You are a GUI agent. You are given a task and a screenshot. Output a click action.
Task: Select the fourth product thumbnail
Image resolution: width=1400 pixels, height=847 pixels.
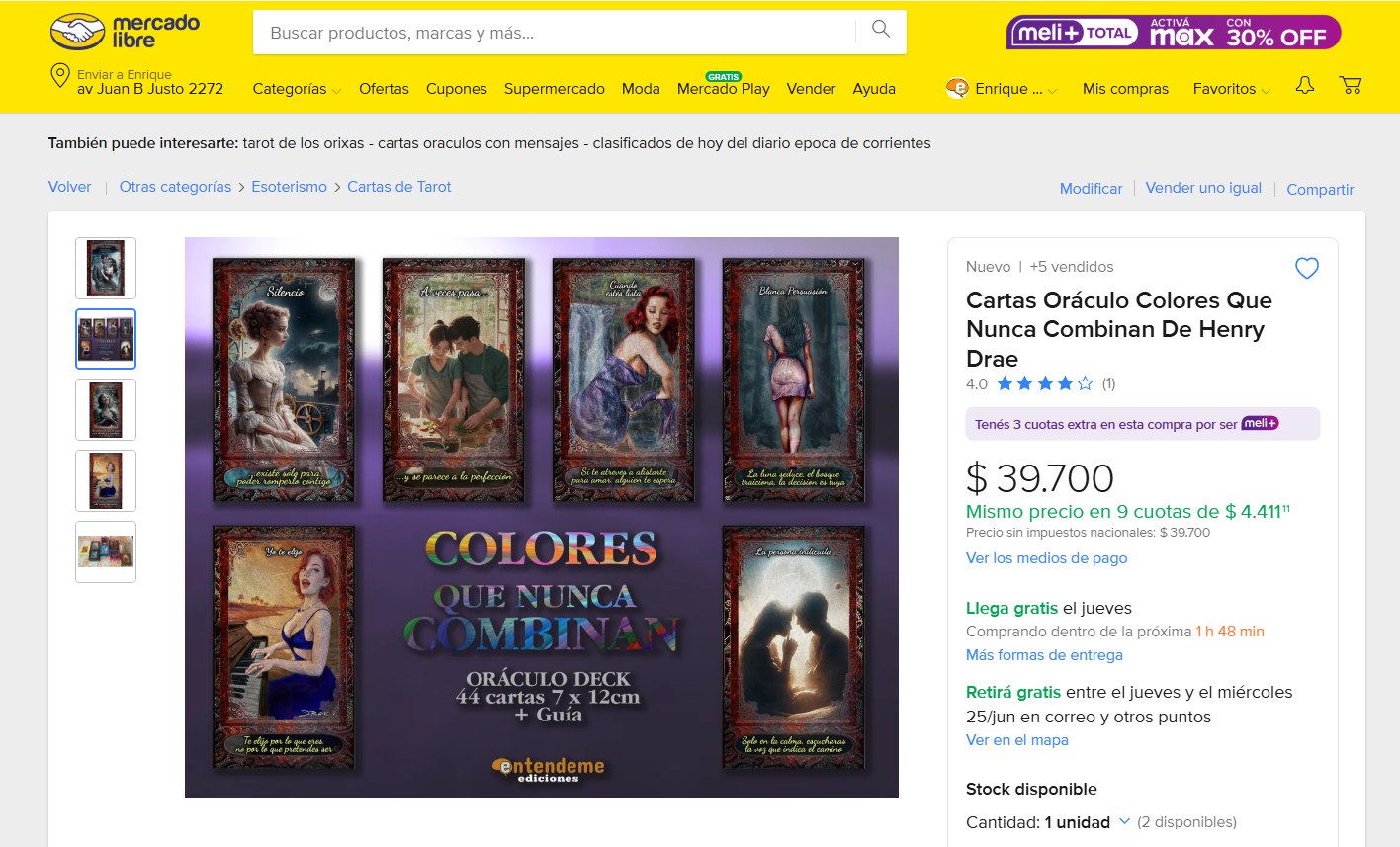[106, 480]
